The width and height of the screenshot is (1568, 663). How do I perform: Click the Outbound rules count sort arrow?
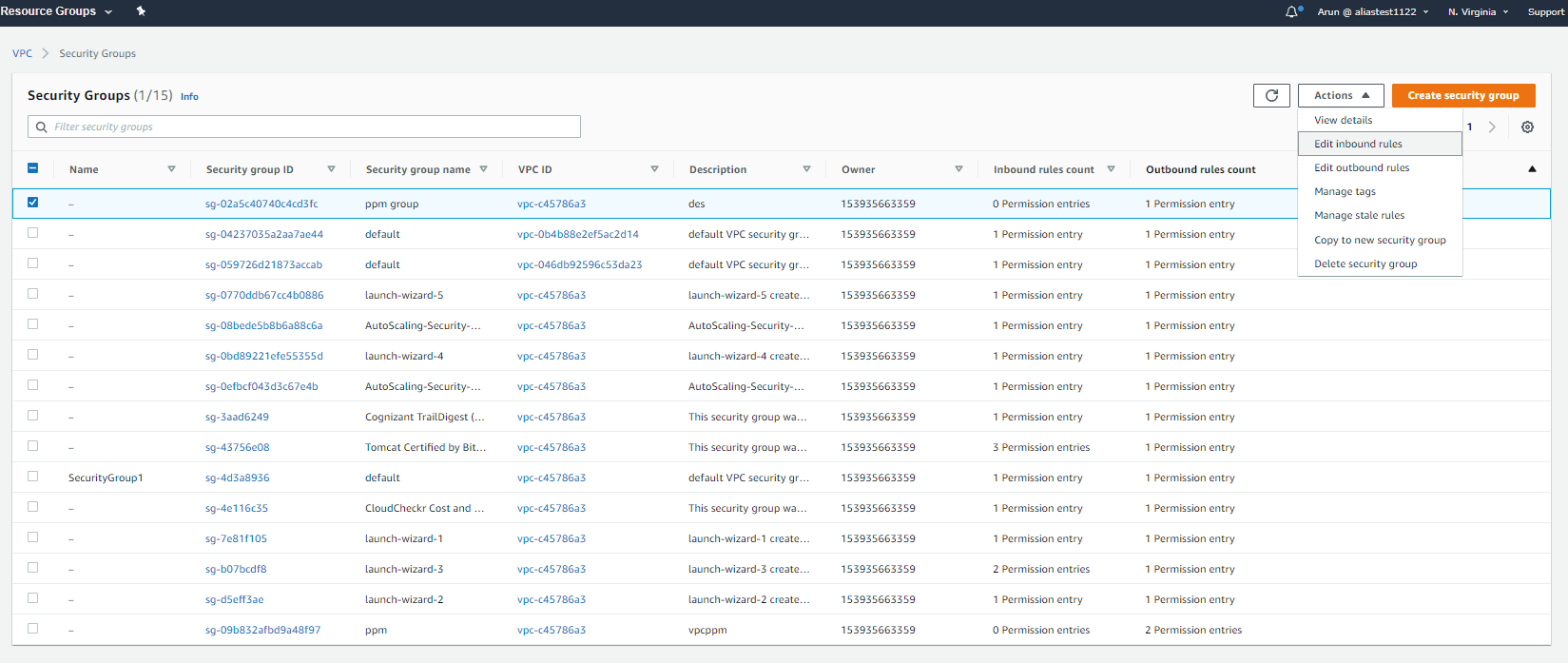pyautogui.click(x=1532, y=169)
